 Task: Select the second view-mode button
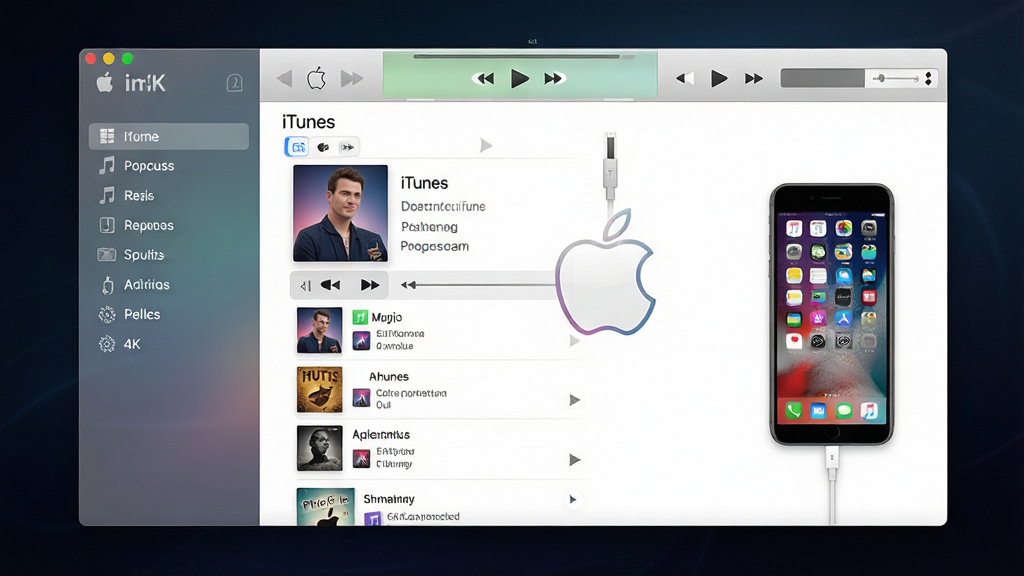(x=323, y=147)
